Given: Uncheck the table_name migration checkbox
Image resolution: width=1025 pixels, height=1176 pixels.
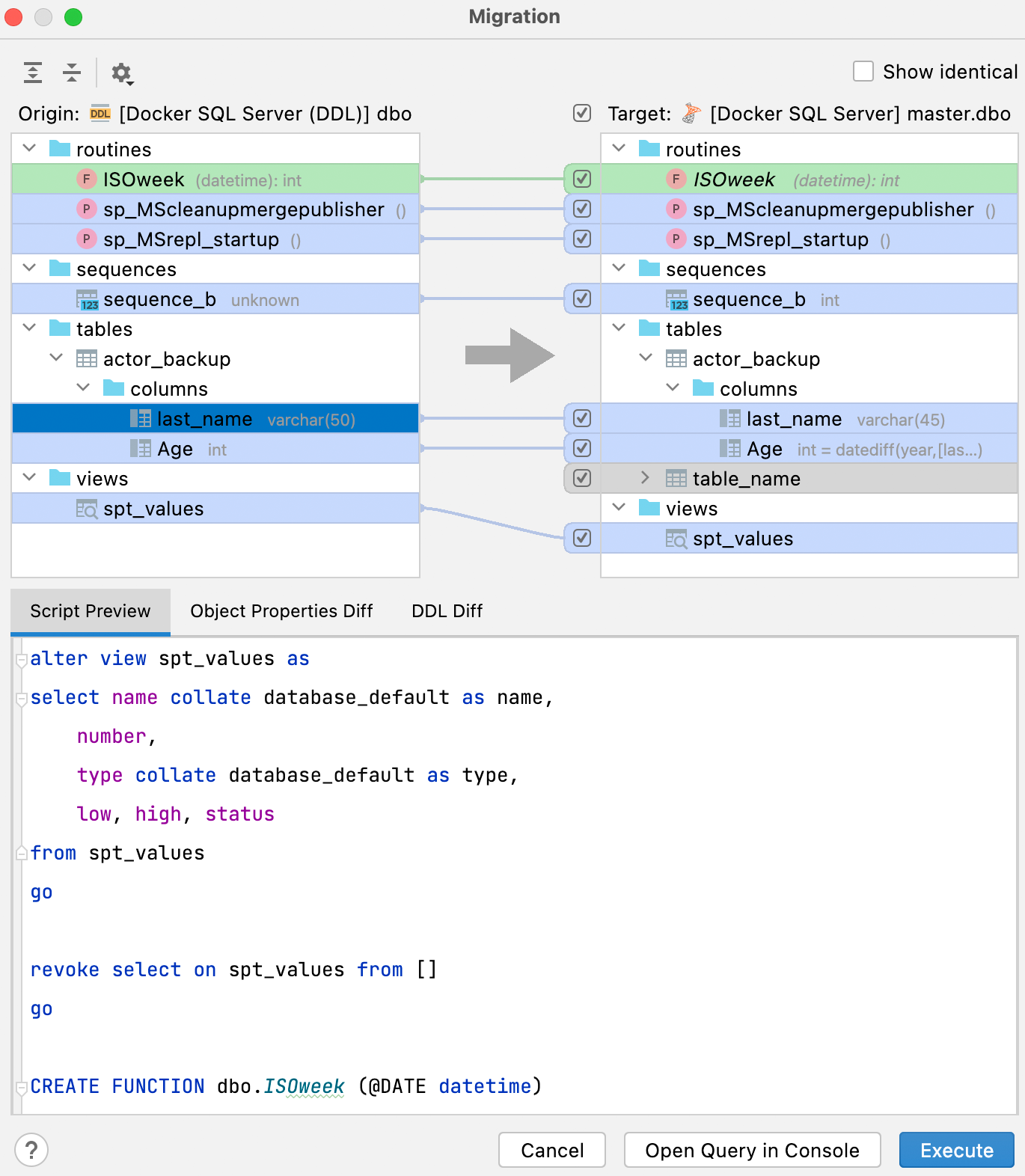Looking at the screenshot, I should pos(582,479).
